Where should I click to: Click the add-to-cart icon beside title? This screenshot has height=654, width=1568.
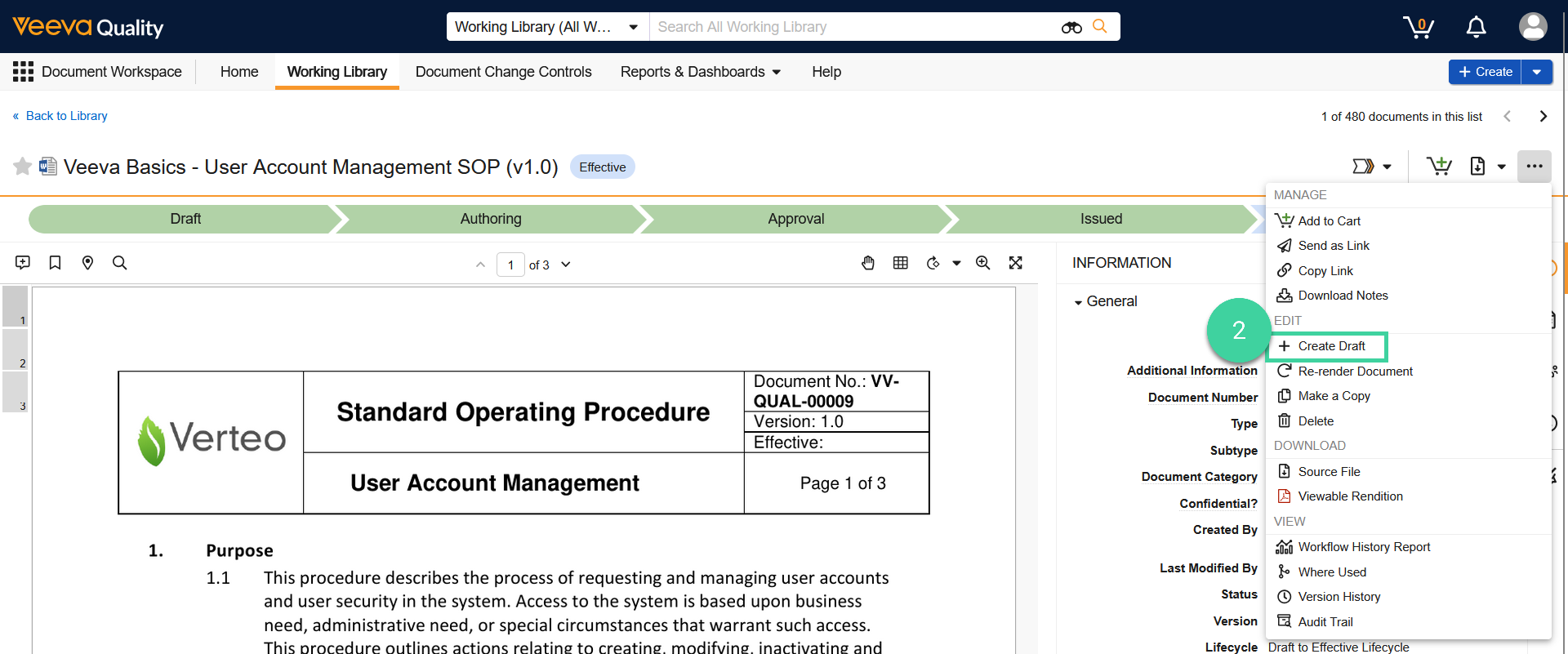tap(1439, 167)
